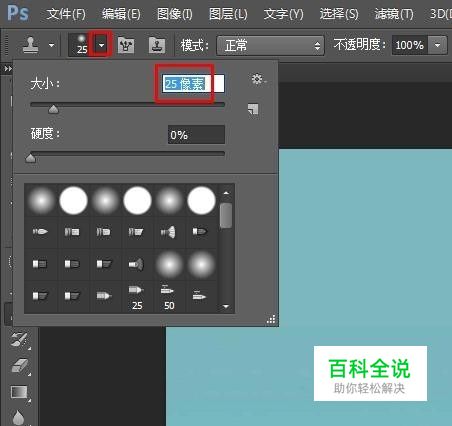Screen dimensions: 452x426
Task: Click the 大小 size slider handle
Action: pyautogui.click(x=53, y=109)
